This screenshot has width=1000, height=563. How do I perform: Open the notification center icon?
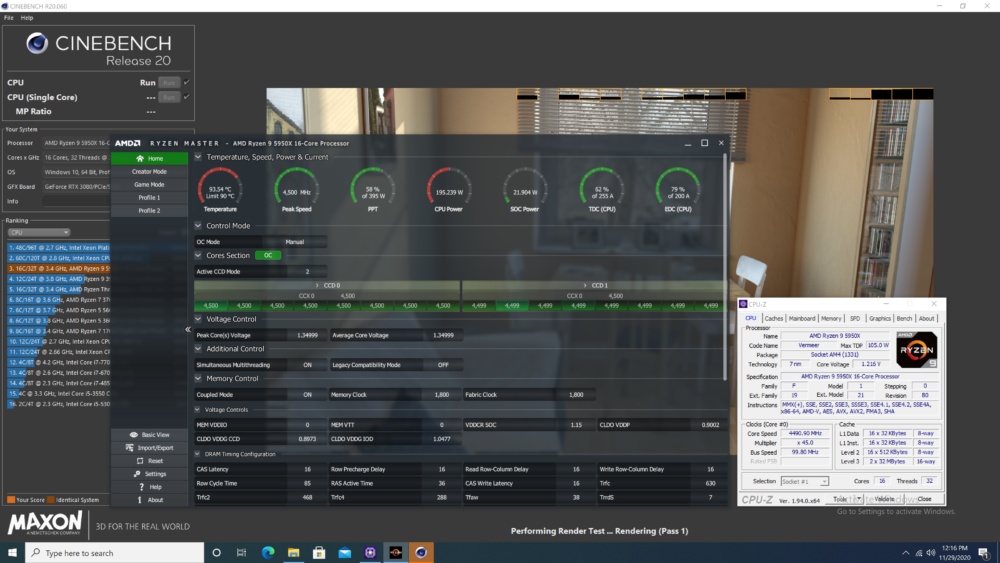point(984,553)
